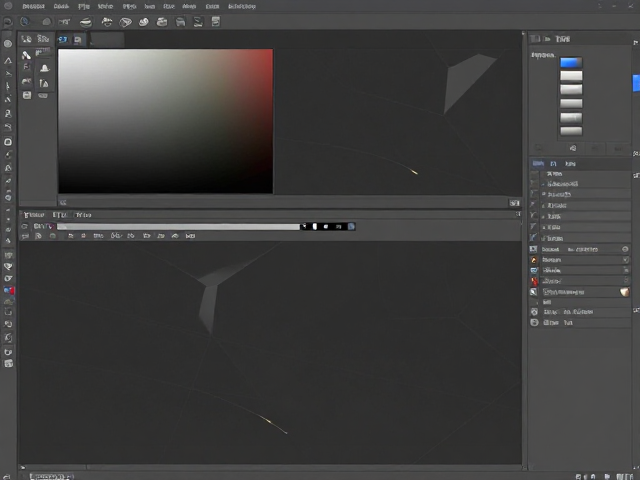Click the horizontal scrollbar under the lower canvas
Image resolution: width=640 pixels, height=480 pixels.
tap(269, 467)
